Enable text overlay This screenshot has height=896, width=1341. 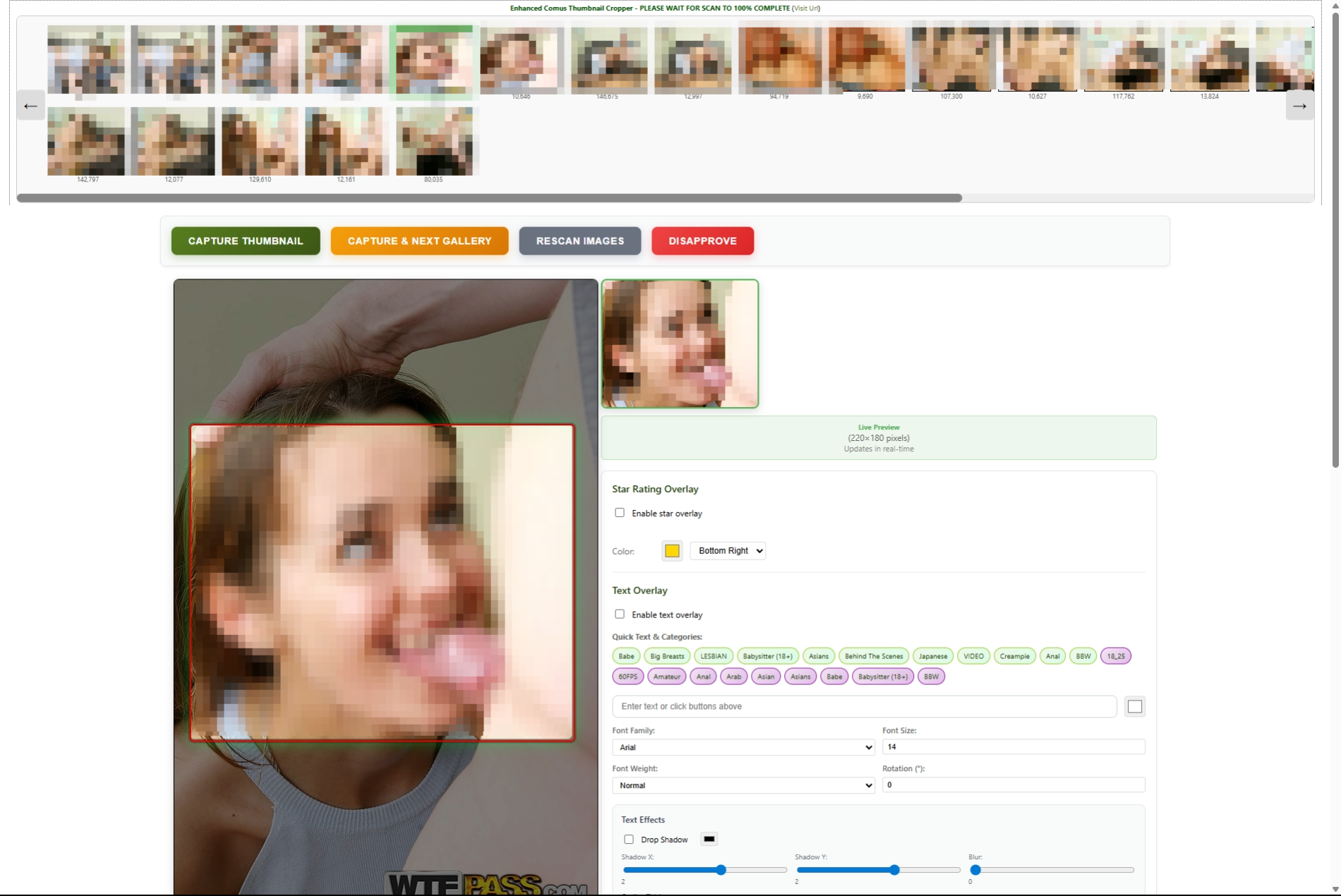pyautogui.click(x=620, y=614)
